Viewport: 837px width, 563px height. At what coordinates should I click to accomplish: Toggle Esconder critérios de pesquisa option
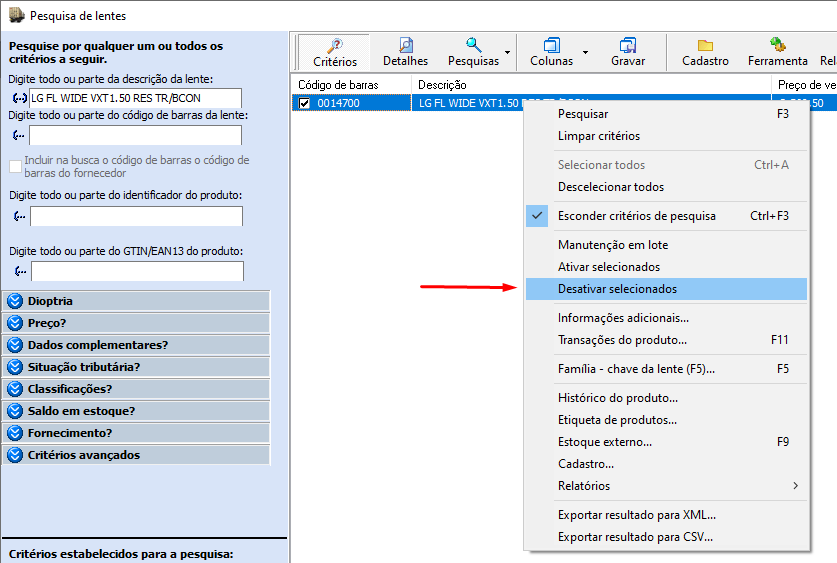coord(636,216)
